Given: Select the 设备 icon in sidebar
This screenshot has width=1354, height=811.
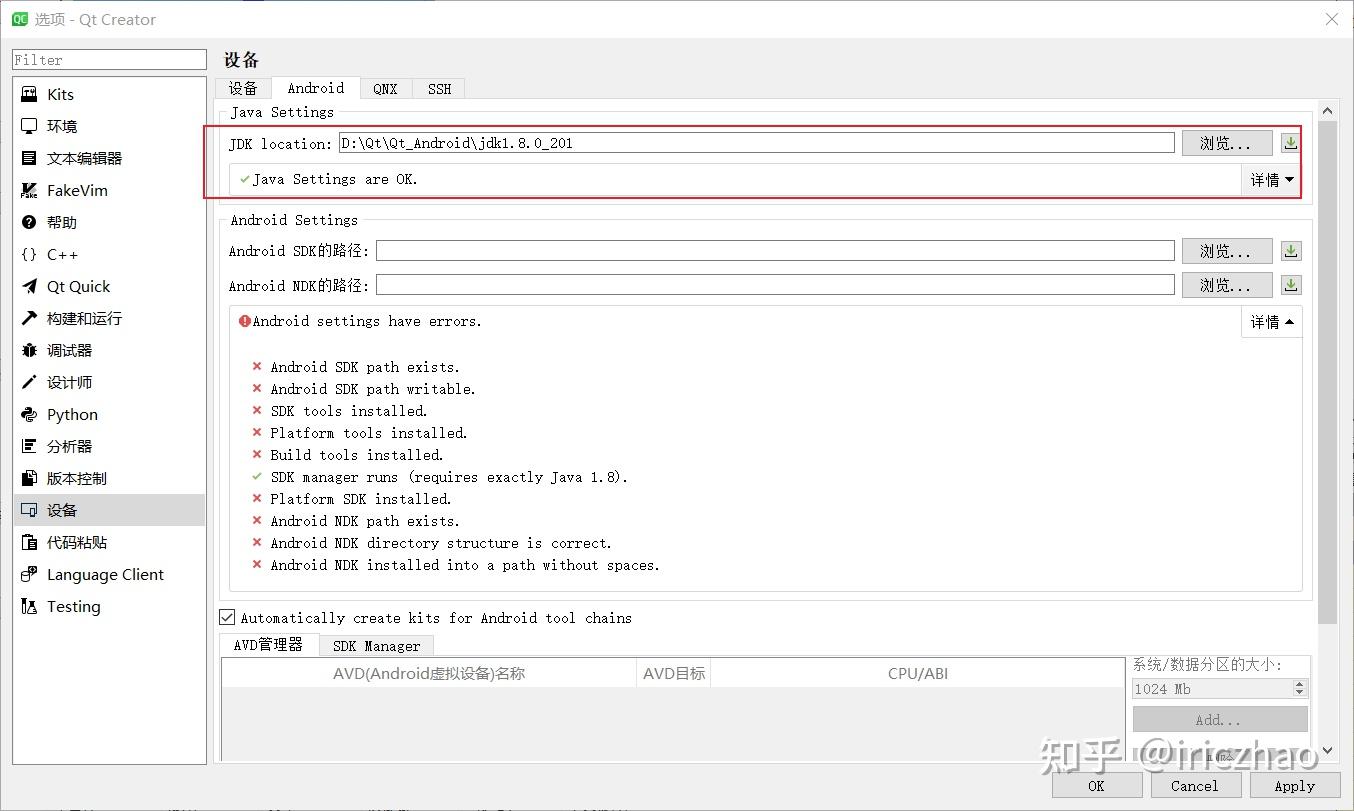Looking at the screenshot, I should pyautogui.click(x=29, y=510).
